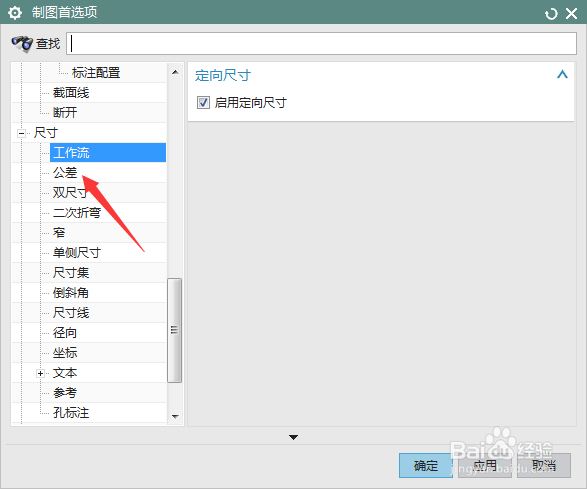Select 工作流 in the tree

108,152
